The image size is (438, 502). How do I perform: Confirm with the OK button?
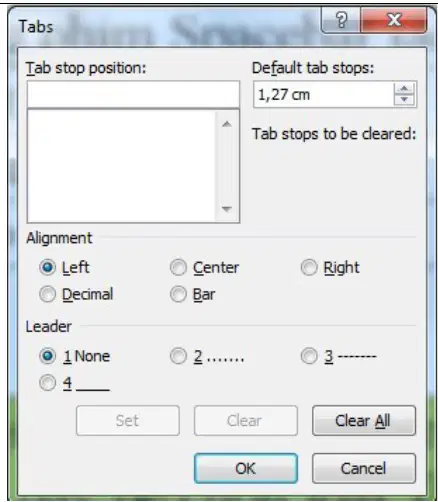tap(246, 468)
